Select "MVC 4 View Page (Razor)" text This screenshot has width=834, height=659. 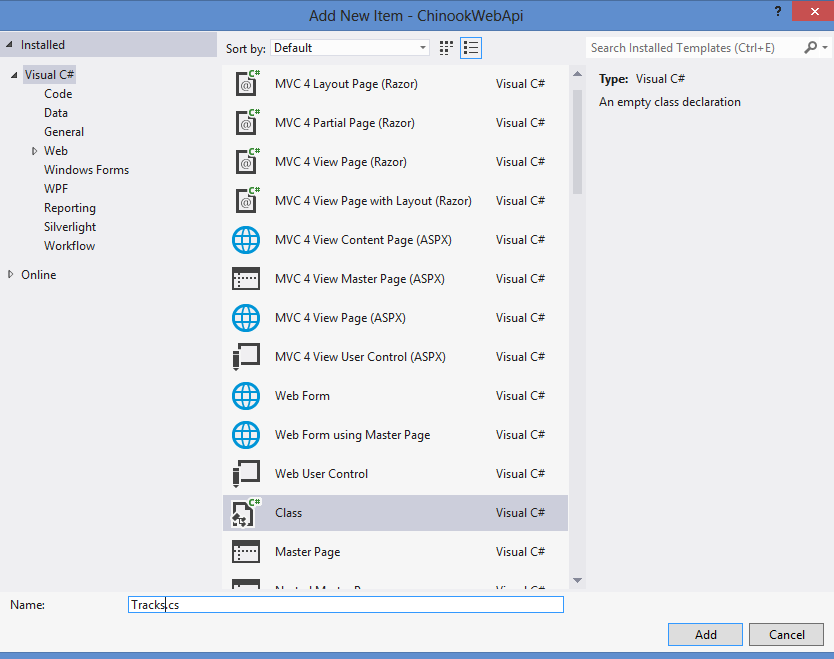(x=341, y=162)
